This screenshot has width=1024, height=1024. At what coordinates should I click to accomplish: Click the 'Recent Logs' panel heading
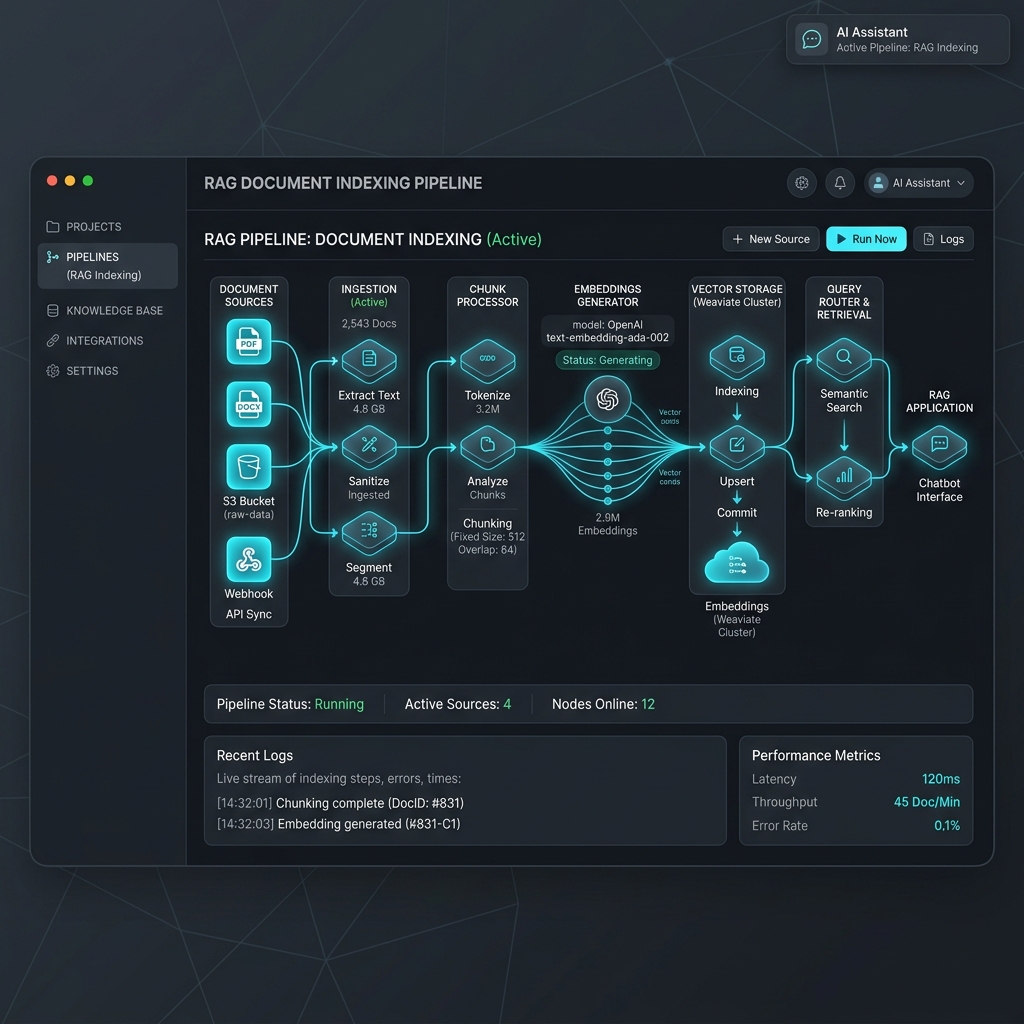click(255, 755)
